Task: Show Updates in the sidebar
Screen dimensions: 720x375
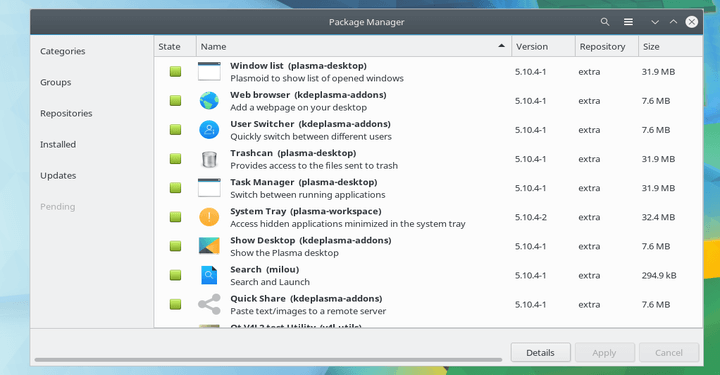Action: (x=58, y=175)
